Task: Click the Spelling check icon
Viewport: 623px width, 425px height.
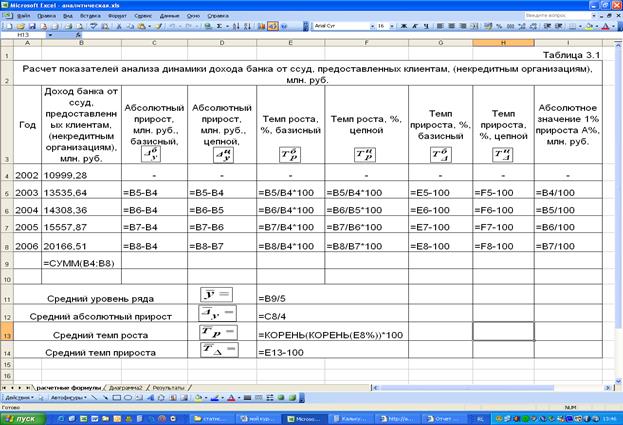Action: click(94, 26)
